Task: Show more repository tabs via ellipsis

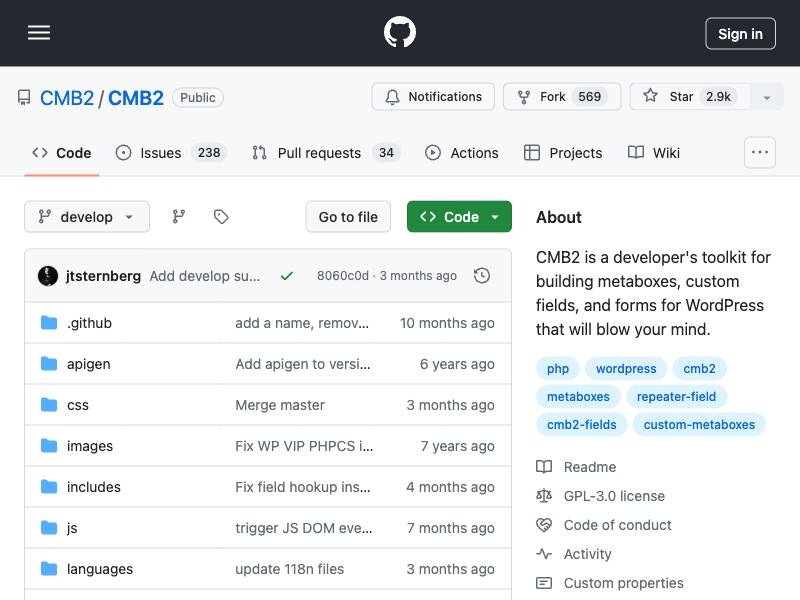Action: pyautogui.click(x=760, y=152)
